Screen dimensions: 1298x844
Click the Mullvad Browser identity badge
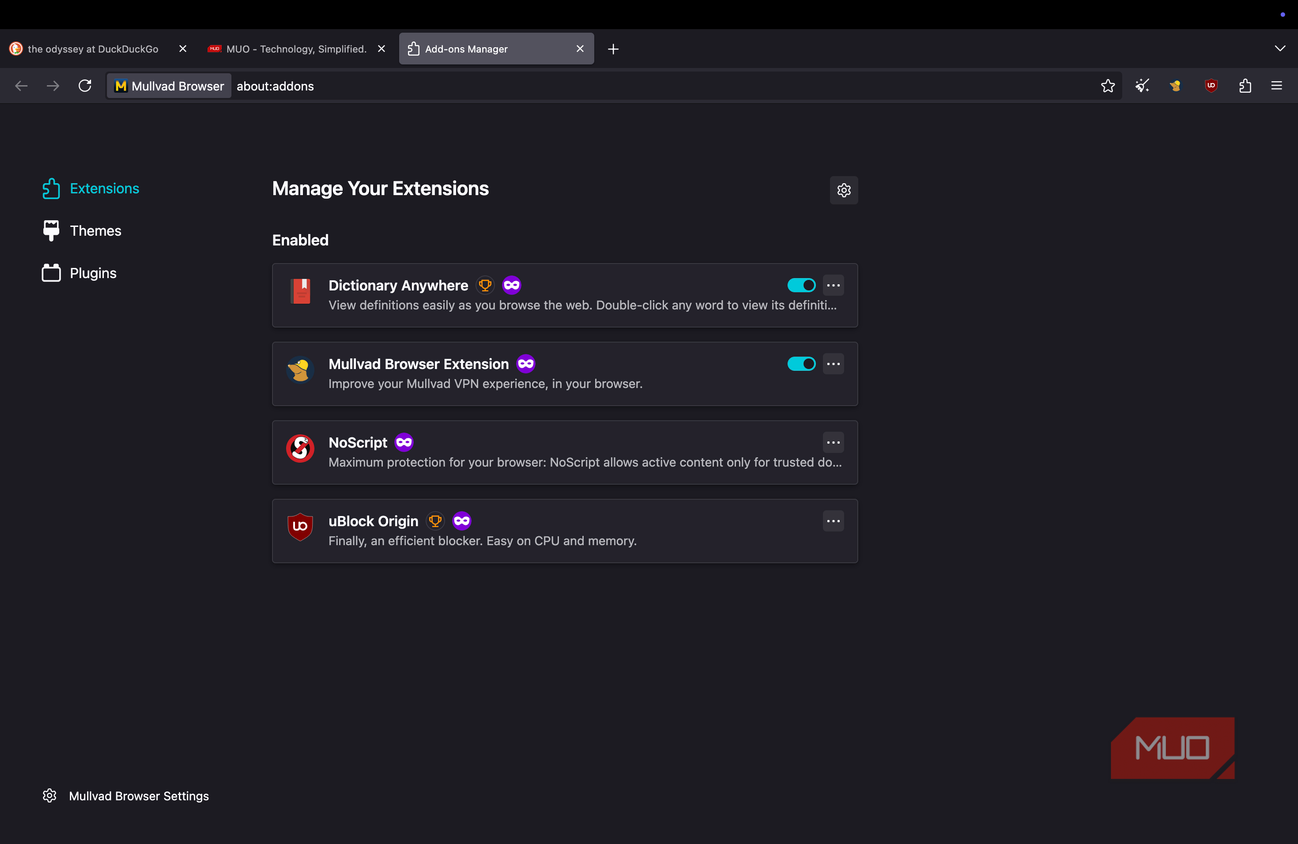tap(170, 86)
